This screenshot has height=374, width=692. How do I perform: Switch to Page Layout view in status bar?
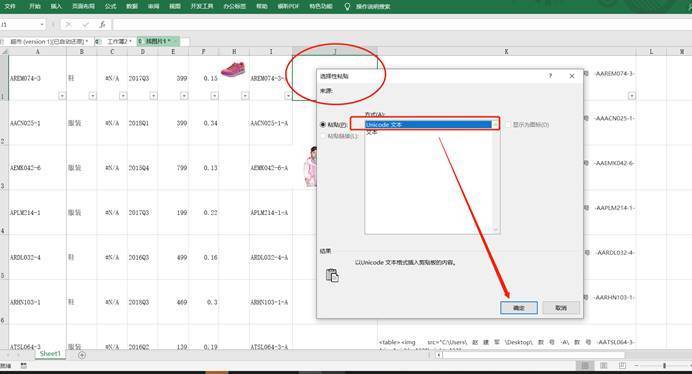603,366
